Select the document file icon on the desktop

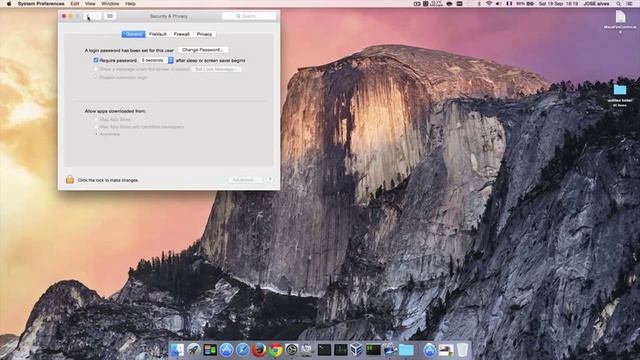click(x=620, y=17)
